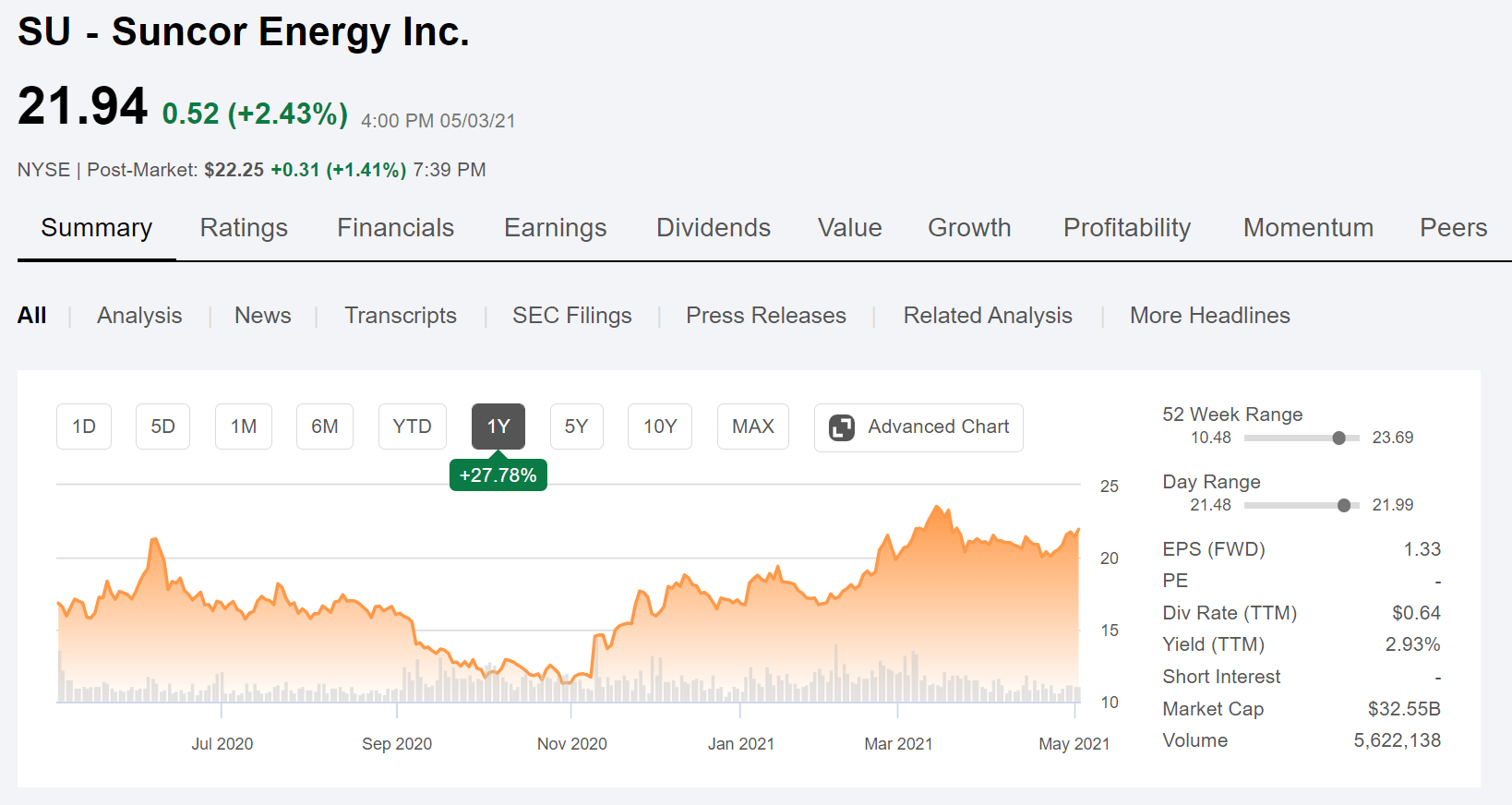This screenshot has width=1512, height=805.
Task: Open the News section
Action: pos(262,316)
